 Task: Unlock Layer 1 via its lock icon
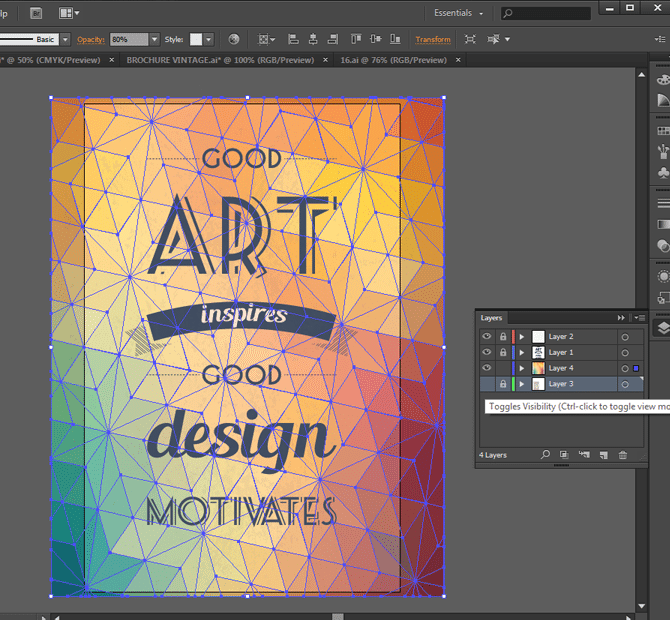503,353
